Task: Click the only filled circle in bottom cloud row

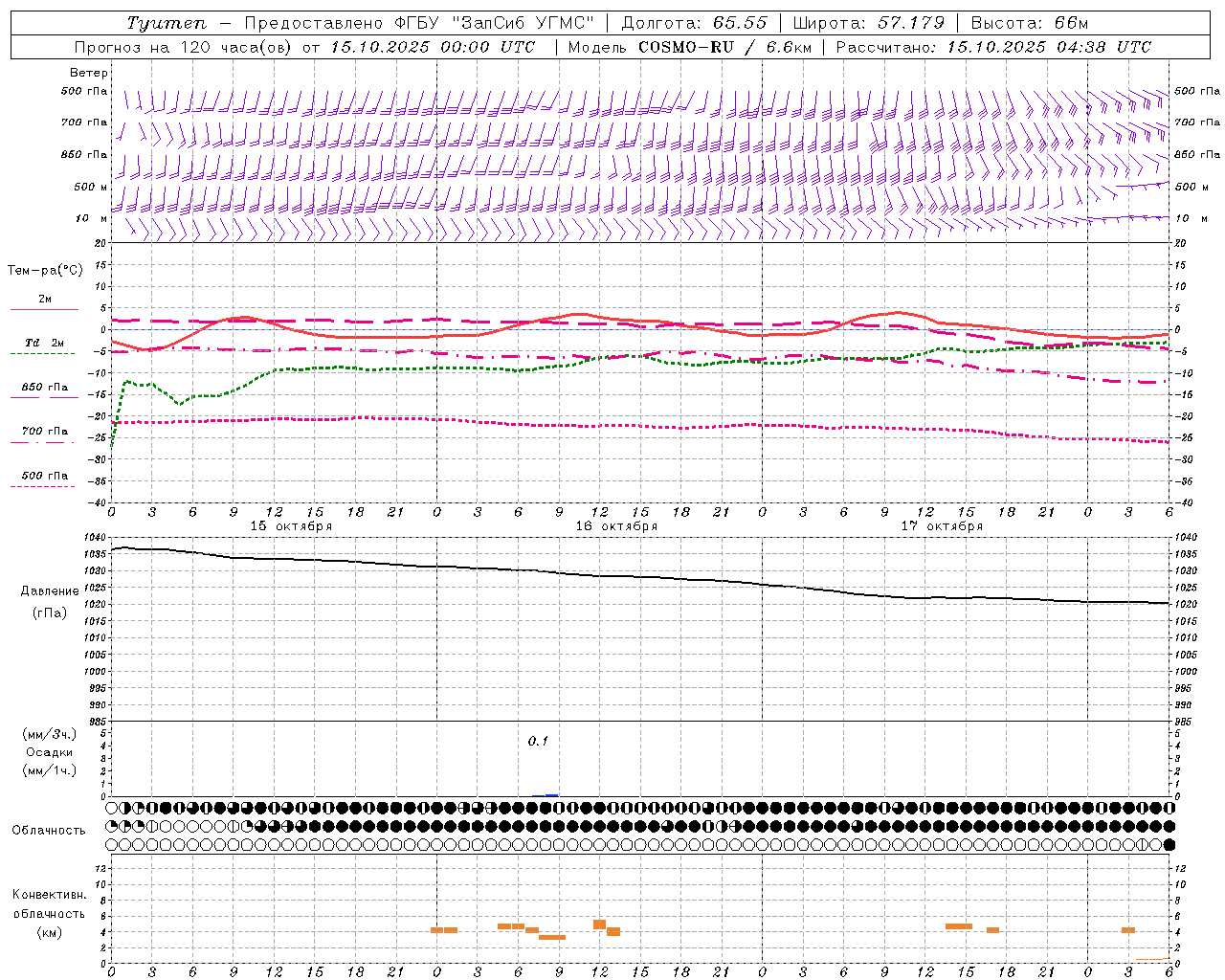Action: click(x=1169, y=845)
